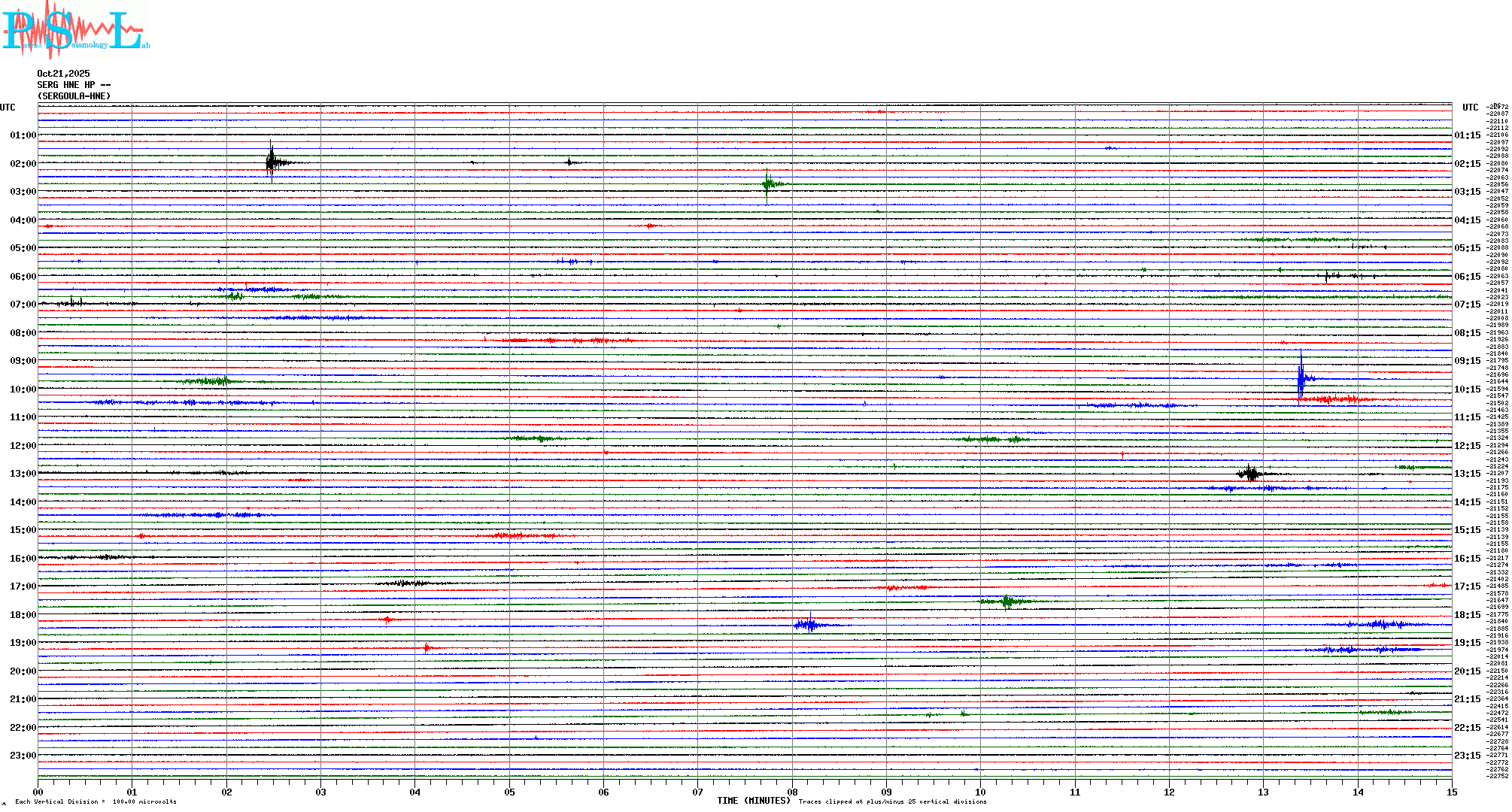Click the green seismic spike near minute 08
The width and height of the screenshot is (1512, 812).
click(x=767, y=183)
